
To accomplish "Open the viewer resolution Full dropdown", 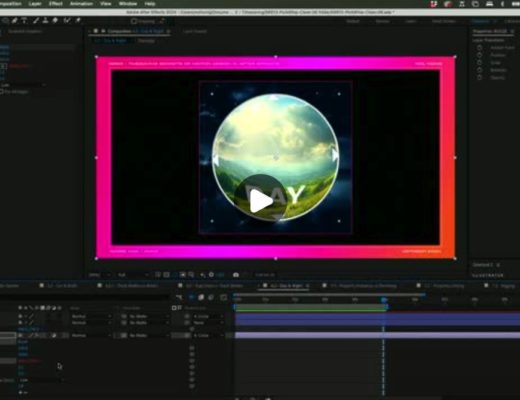I will 133,275.
